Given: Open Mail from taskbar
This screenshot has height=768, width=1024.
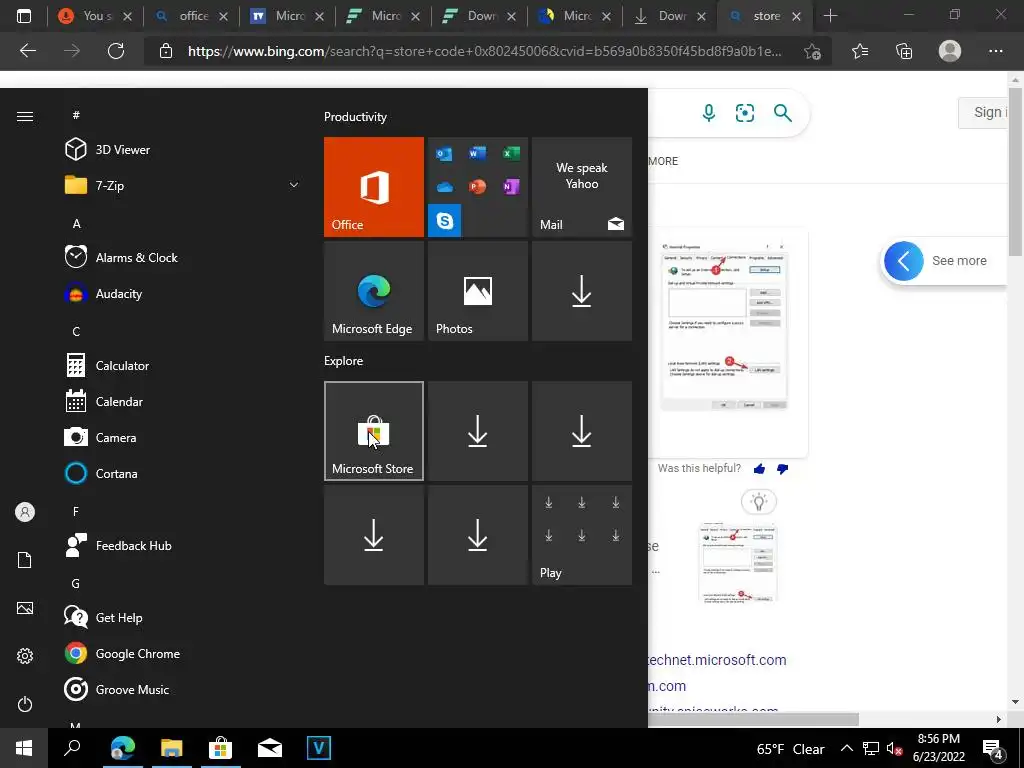Looking at the screenshot, I should 270,748.
